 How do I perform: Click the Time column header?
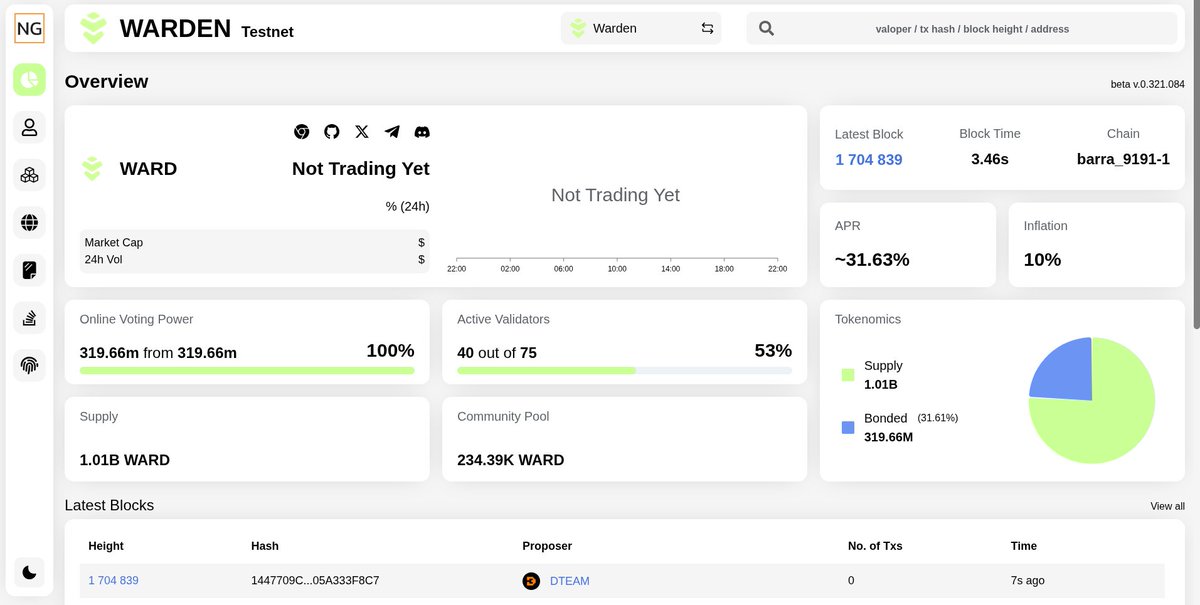point(1024,546)
